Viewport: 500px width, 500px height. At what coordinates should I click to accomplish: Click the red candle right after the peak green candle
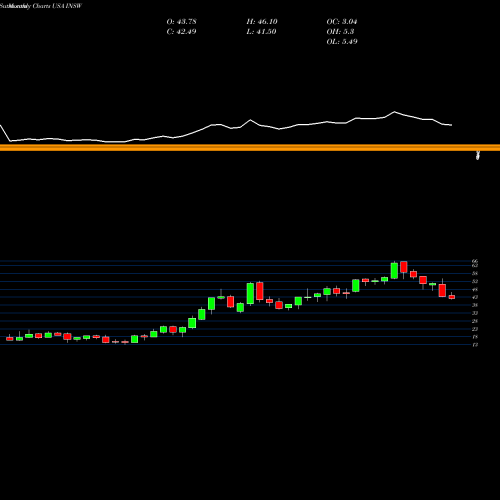tap(404, 267)
